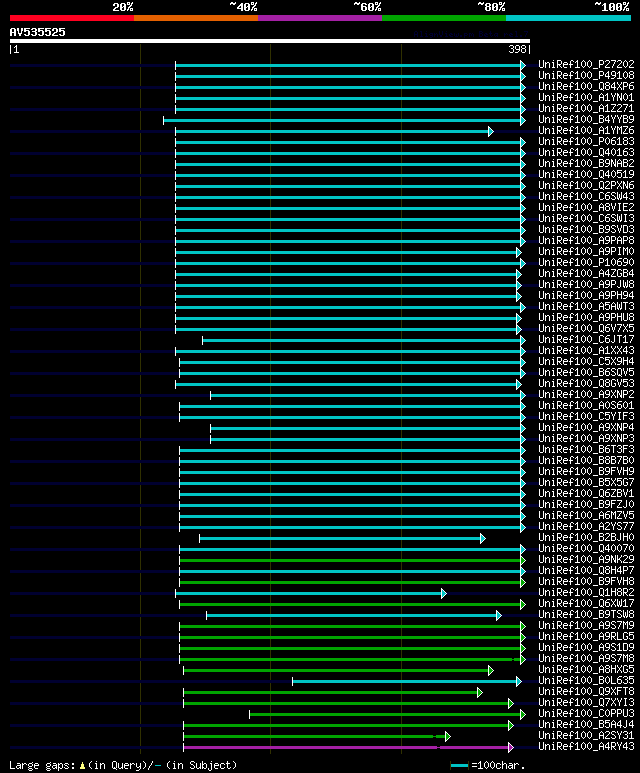640x773 pixels.
Task: Click the cyan ~100% legend color segment
Action: [x=569, y=18]
